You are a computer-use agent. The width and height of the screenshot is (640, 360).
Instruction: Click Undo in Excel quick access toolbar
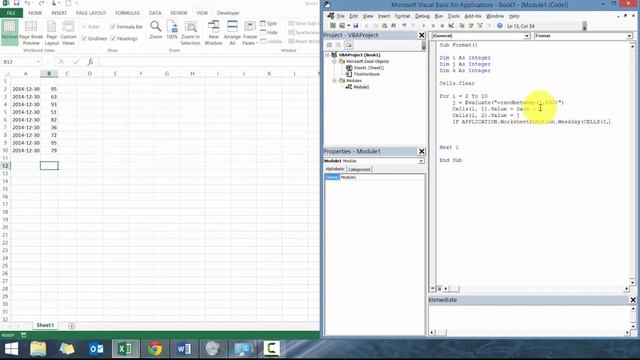(x=27, y=3)
